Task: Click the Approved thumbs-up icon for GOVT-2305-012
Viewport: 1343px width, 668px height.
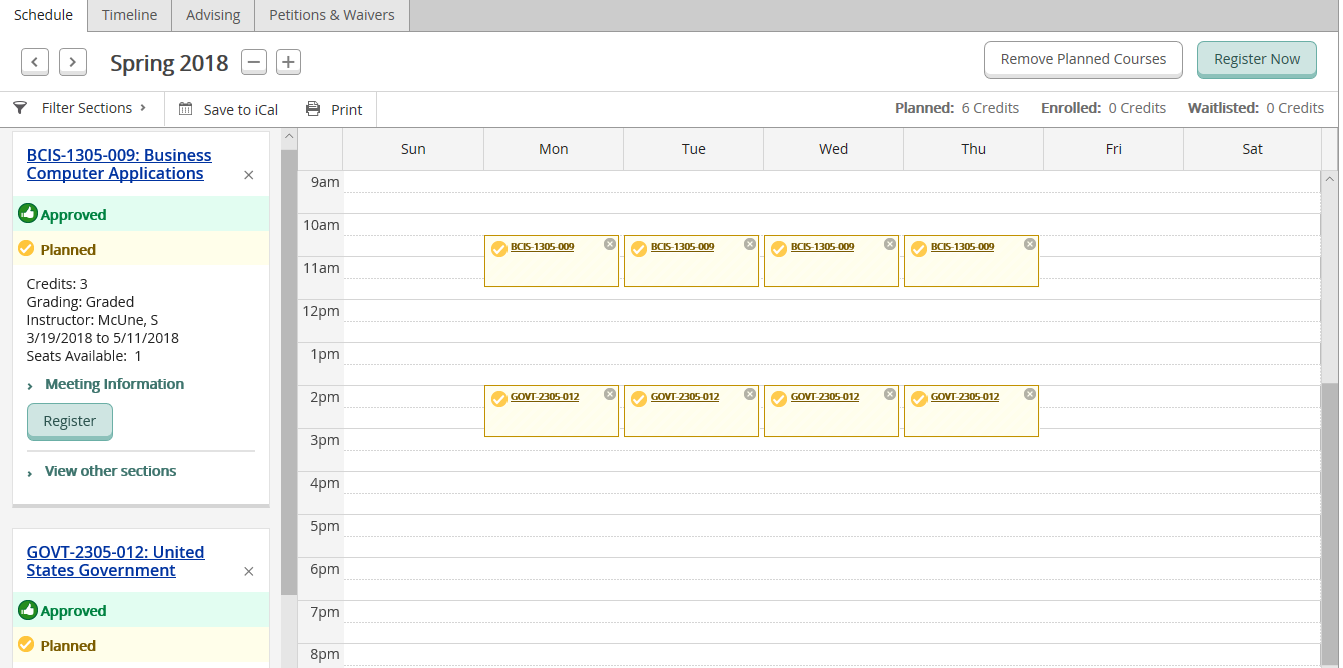Action: [x=28, y=609]
